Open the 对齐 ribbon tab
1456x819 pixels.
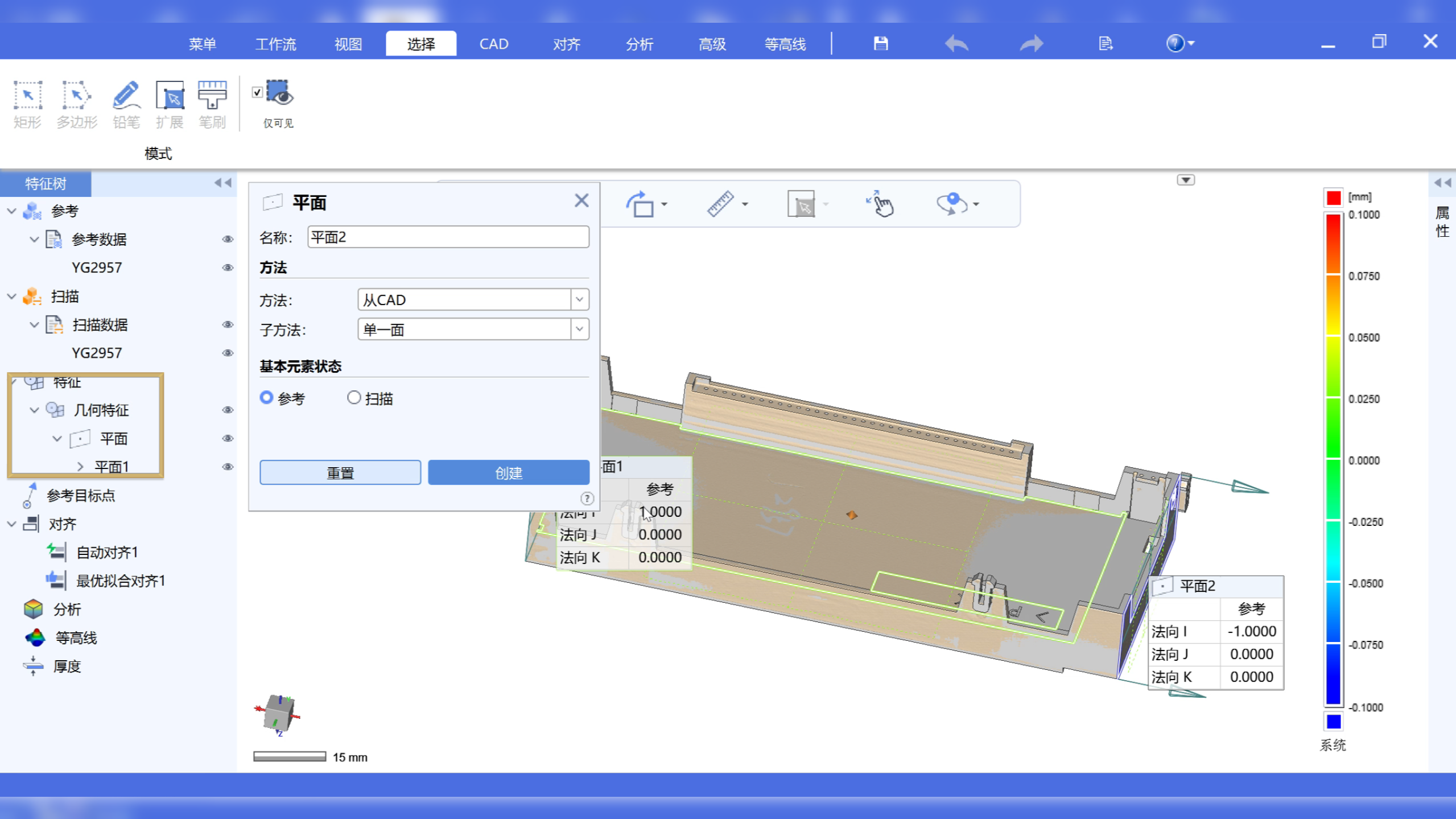coord(566,44)
